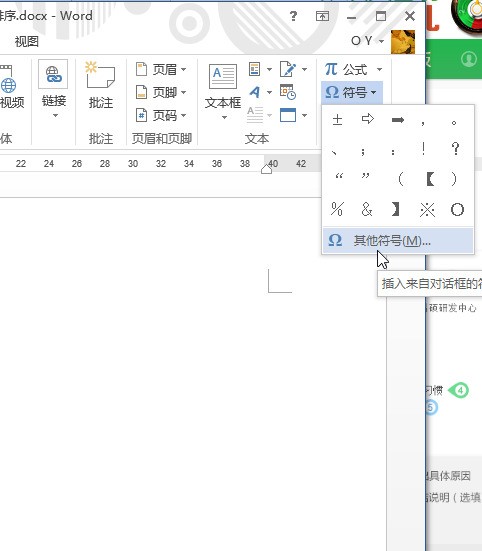The height and width of the screenshot is (551, 482).
Task: Insert the exclamation mark symbol
Action: click(424, 149)
